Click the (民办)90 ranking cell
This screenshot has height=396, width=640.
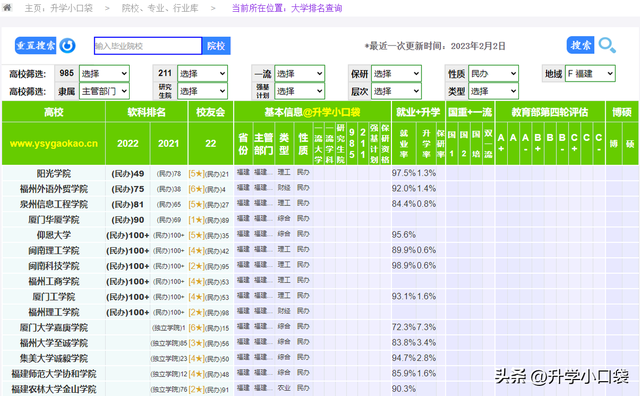tap(128, 220)
